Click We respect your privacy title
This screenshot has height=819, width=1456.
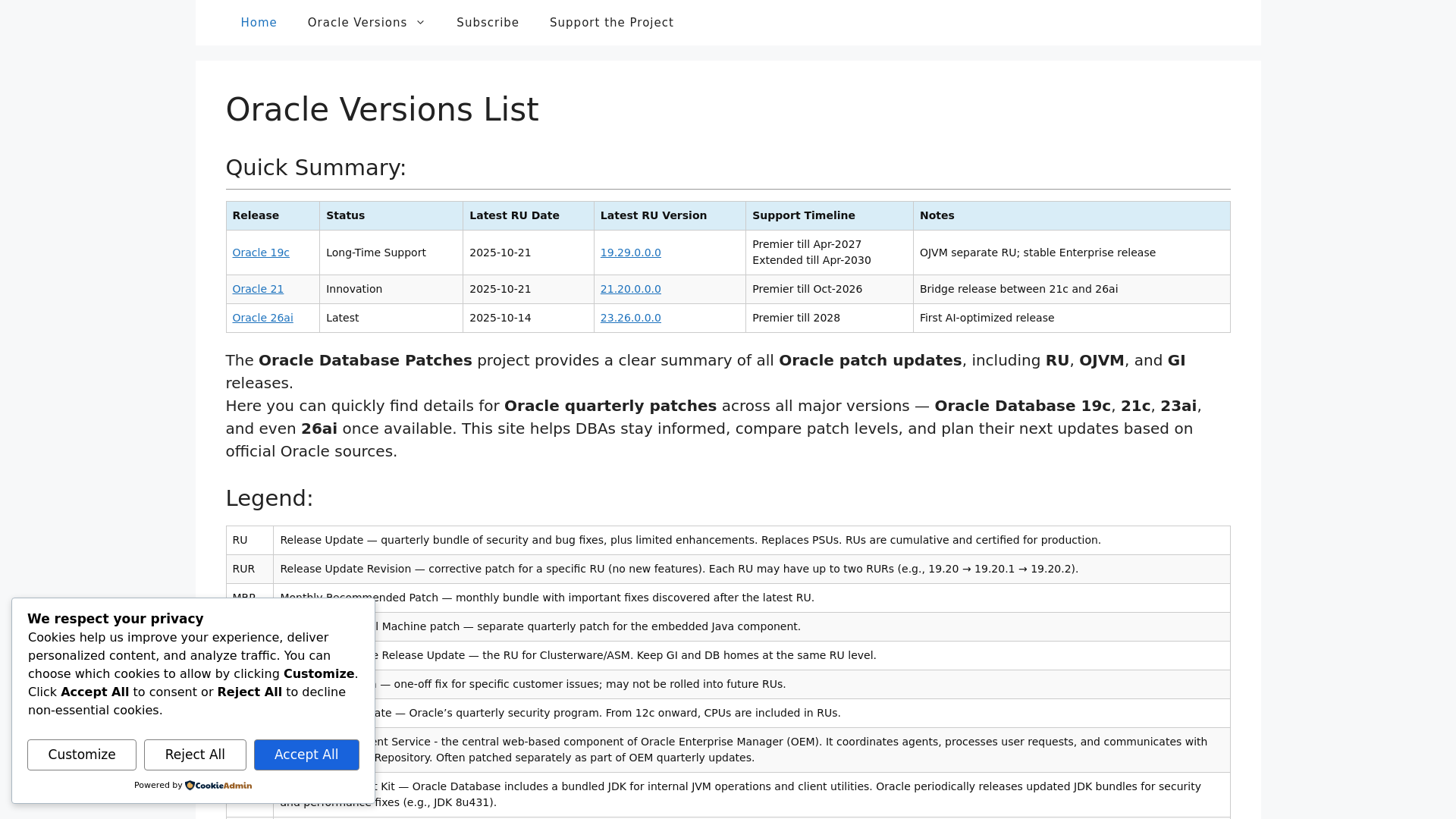click(x=115, y=619)
